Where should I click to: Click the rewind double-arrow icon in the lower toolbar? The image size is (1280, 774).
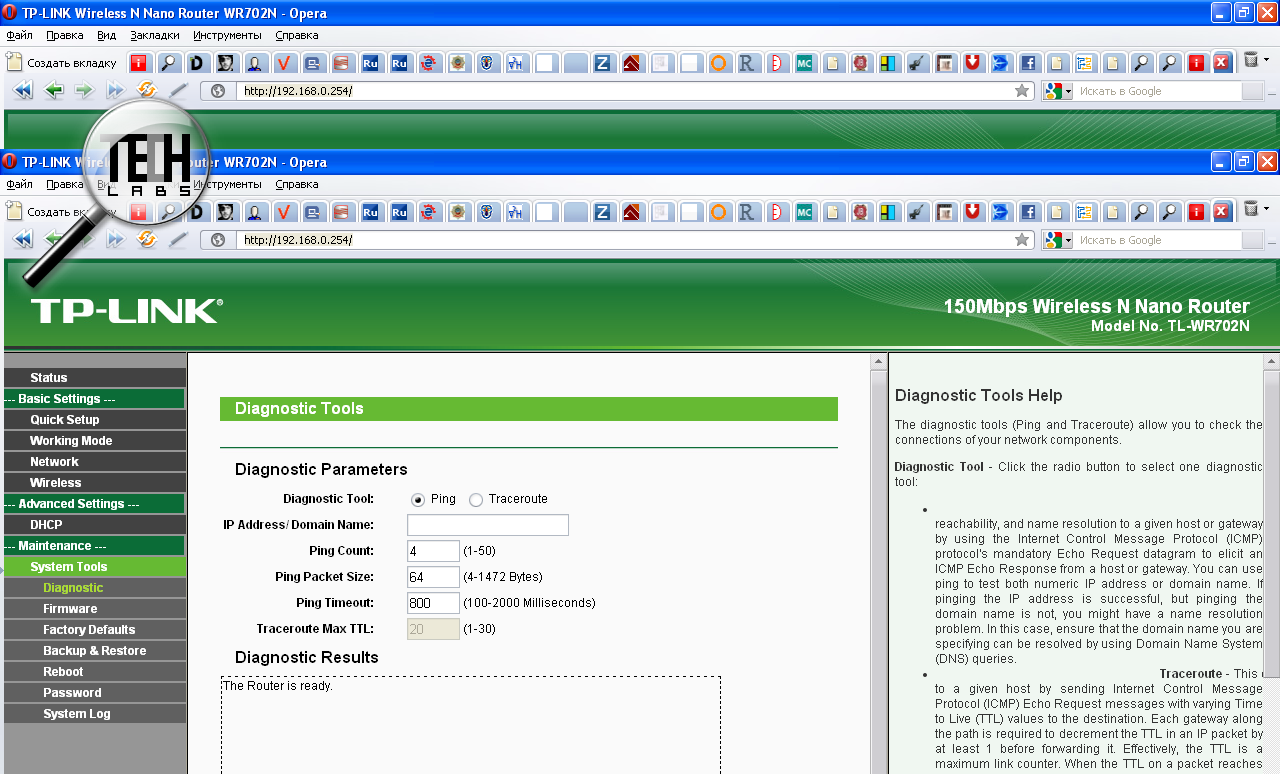tap(22, 240)
